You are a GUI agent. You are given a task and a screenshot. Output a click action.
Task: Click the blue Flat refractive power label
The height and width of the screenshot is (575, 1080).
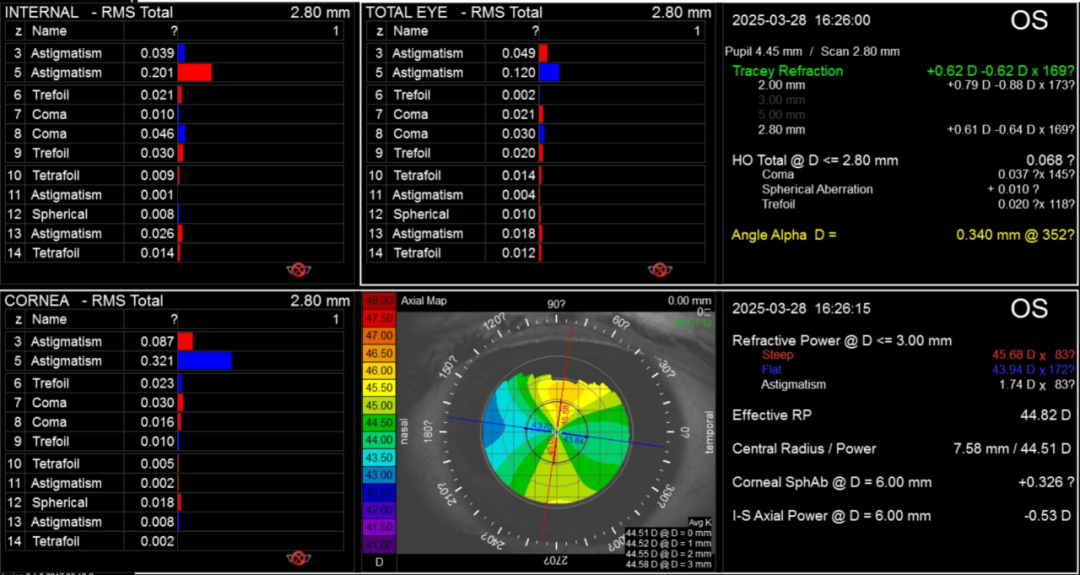tap(772, 370)
